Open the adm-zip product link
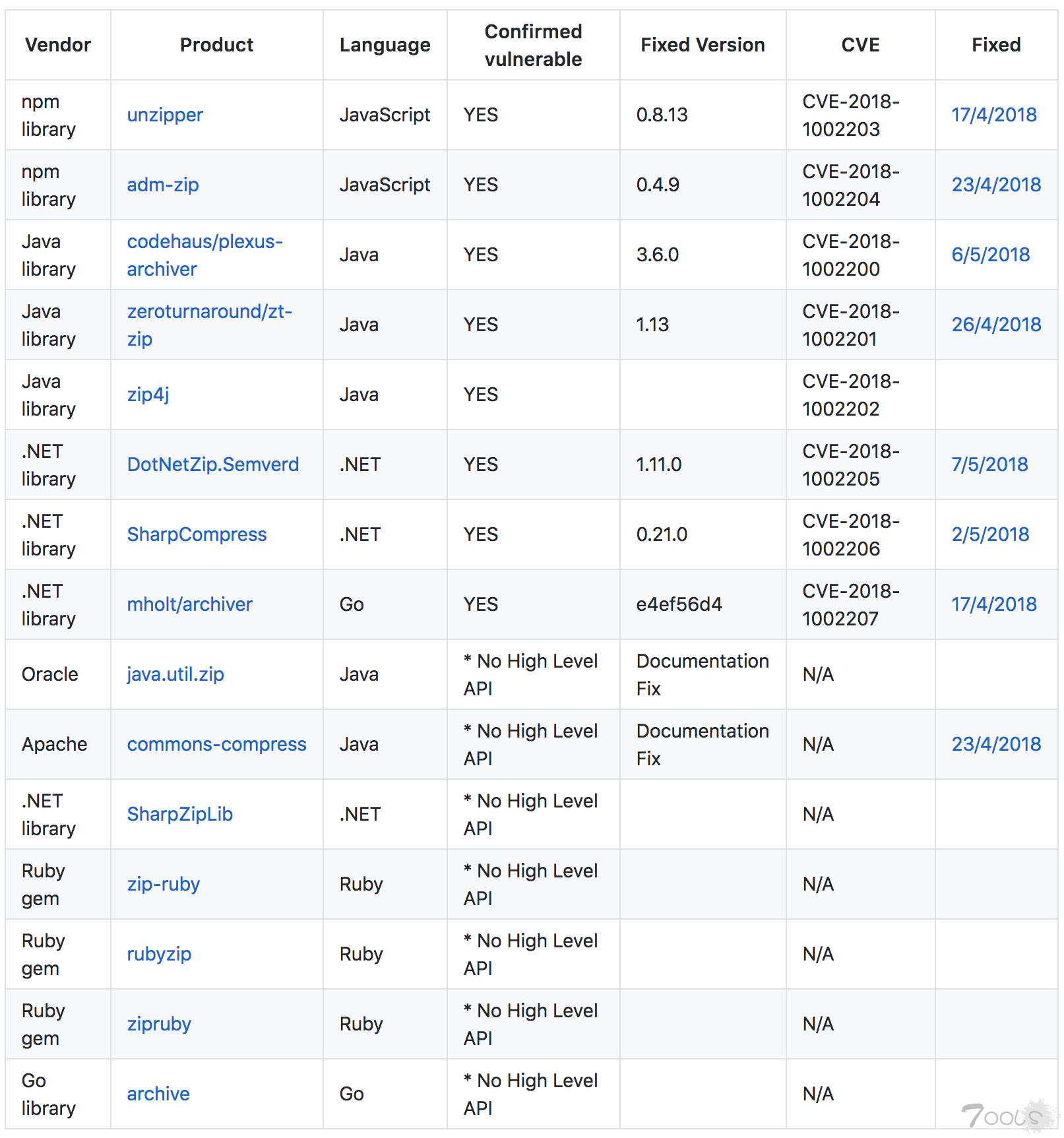Viewport: 1064px width, 1138px height. coord(163,185)
